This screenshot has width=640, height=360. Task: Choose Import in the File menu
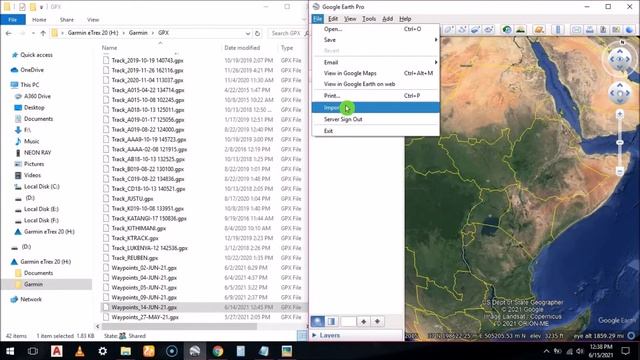pyautogui.click(x=376, y=108)
